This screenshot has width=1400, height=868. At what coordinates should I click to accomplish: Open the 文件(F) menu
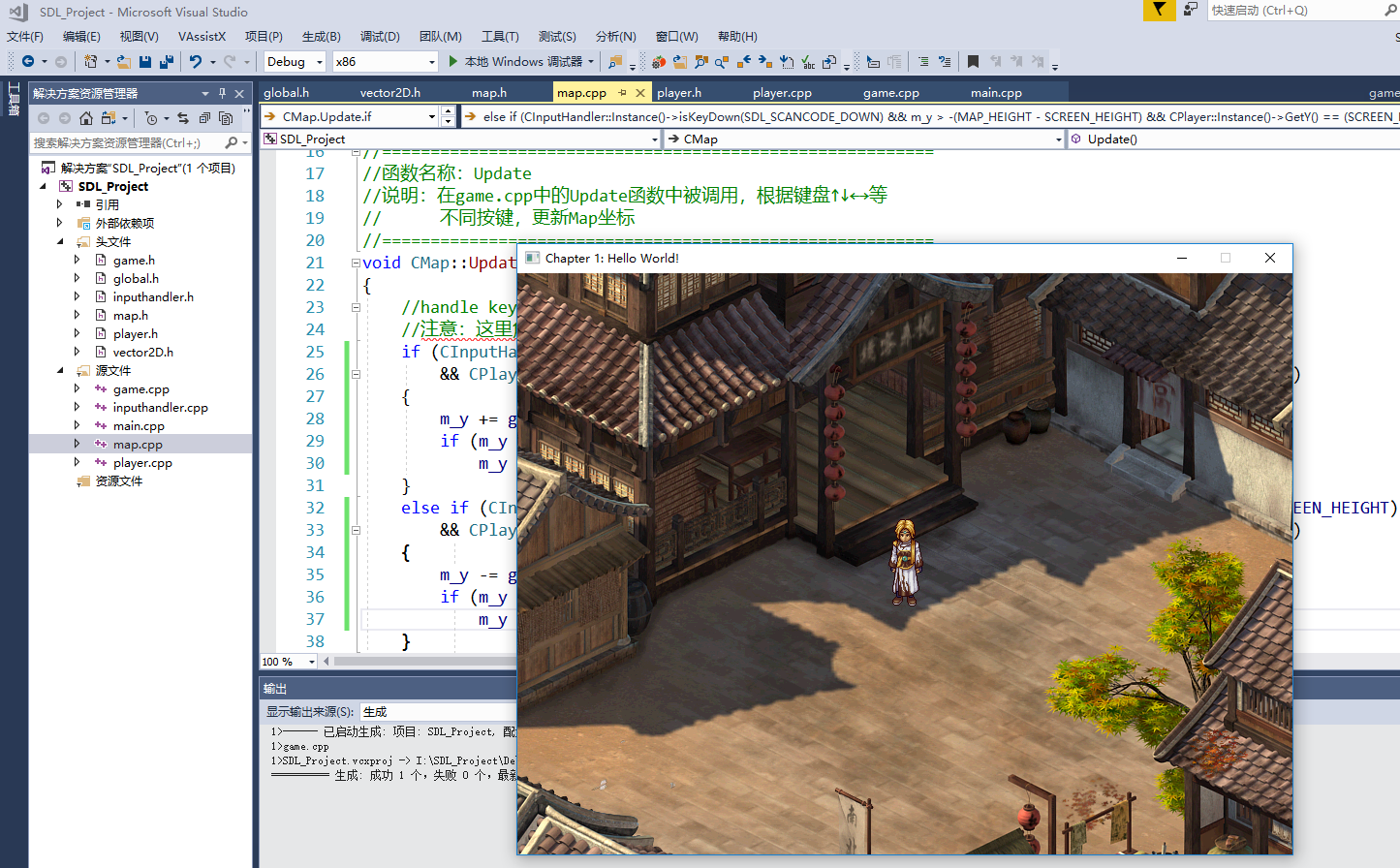tap(25, 37)
